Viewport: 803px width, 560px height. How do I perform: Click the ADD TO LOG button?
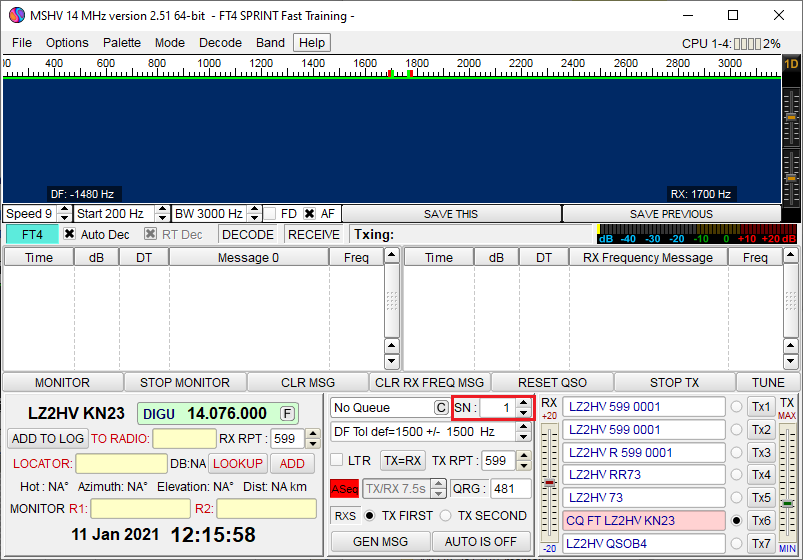pyautogui.click(x=48, y=439)
